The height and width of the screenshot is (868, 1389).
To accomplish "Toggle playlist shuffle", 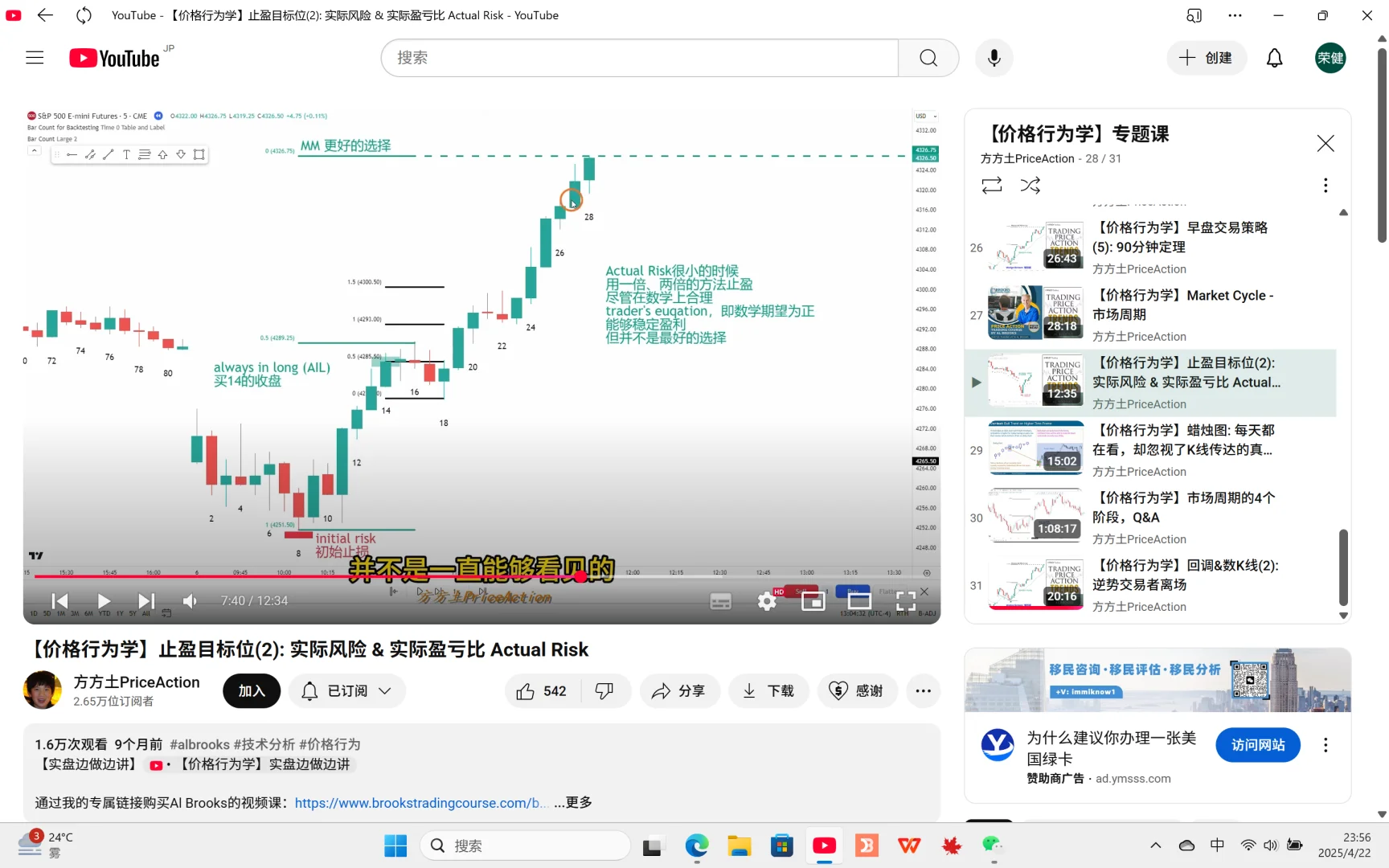I will point(1030,186).
